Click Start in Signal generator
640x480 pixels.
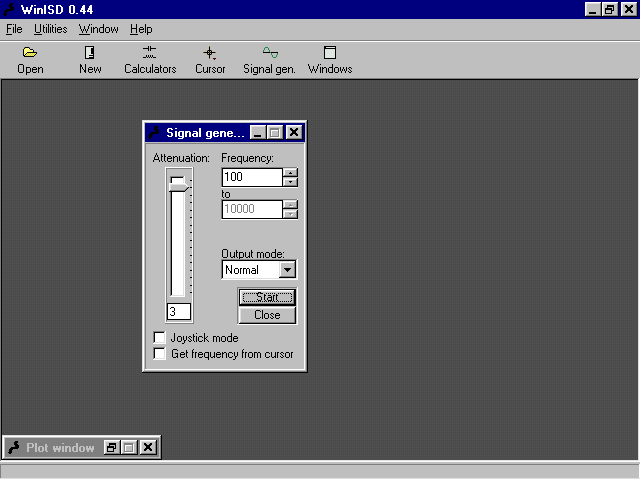point(267,297)
